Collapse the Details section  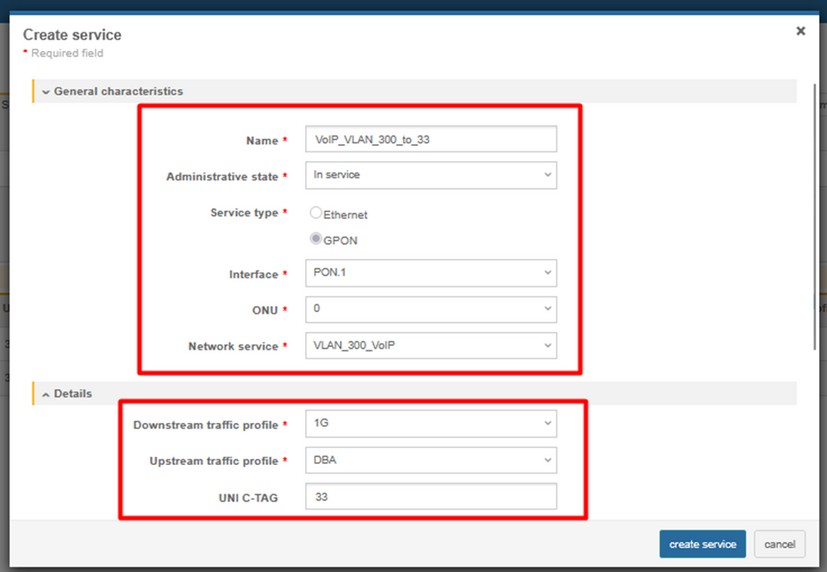click(x=46, y=394)
